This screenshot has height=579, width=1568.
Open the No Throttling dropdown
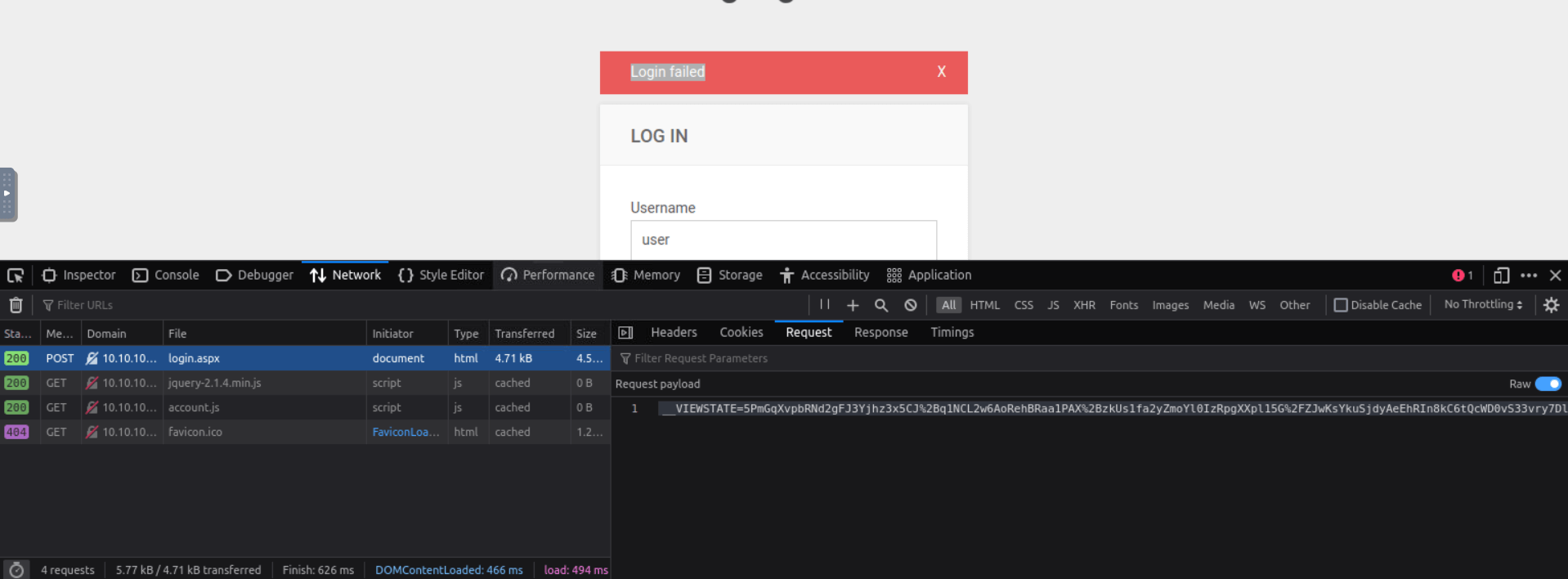(1483, 304)
